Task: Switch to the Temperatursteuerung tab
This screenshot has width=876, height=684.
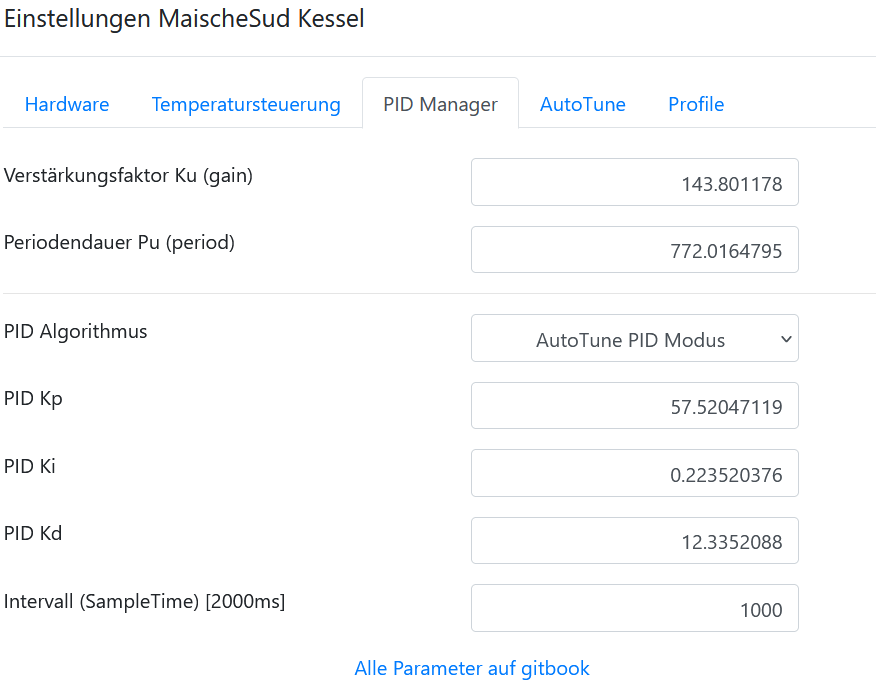Action: pos(246,104)
